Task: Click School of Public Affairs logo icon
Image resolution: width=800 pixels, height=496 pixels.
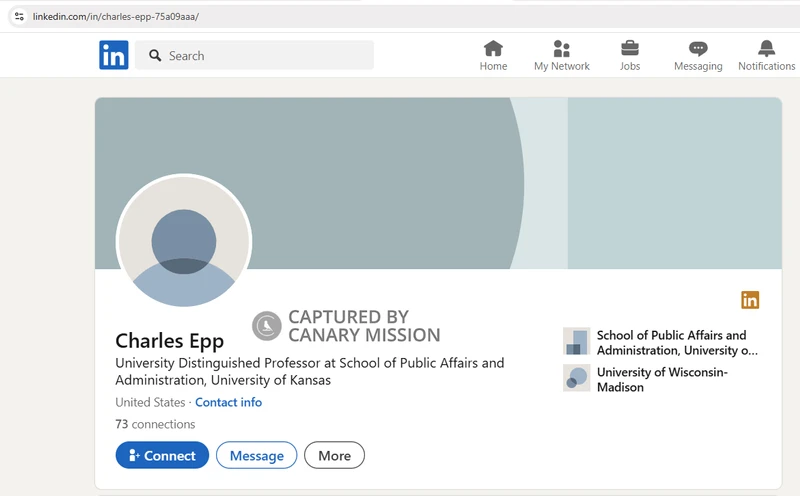Action: 577,341
